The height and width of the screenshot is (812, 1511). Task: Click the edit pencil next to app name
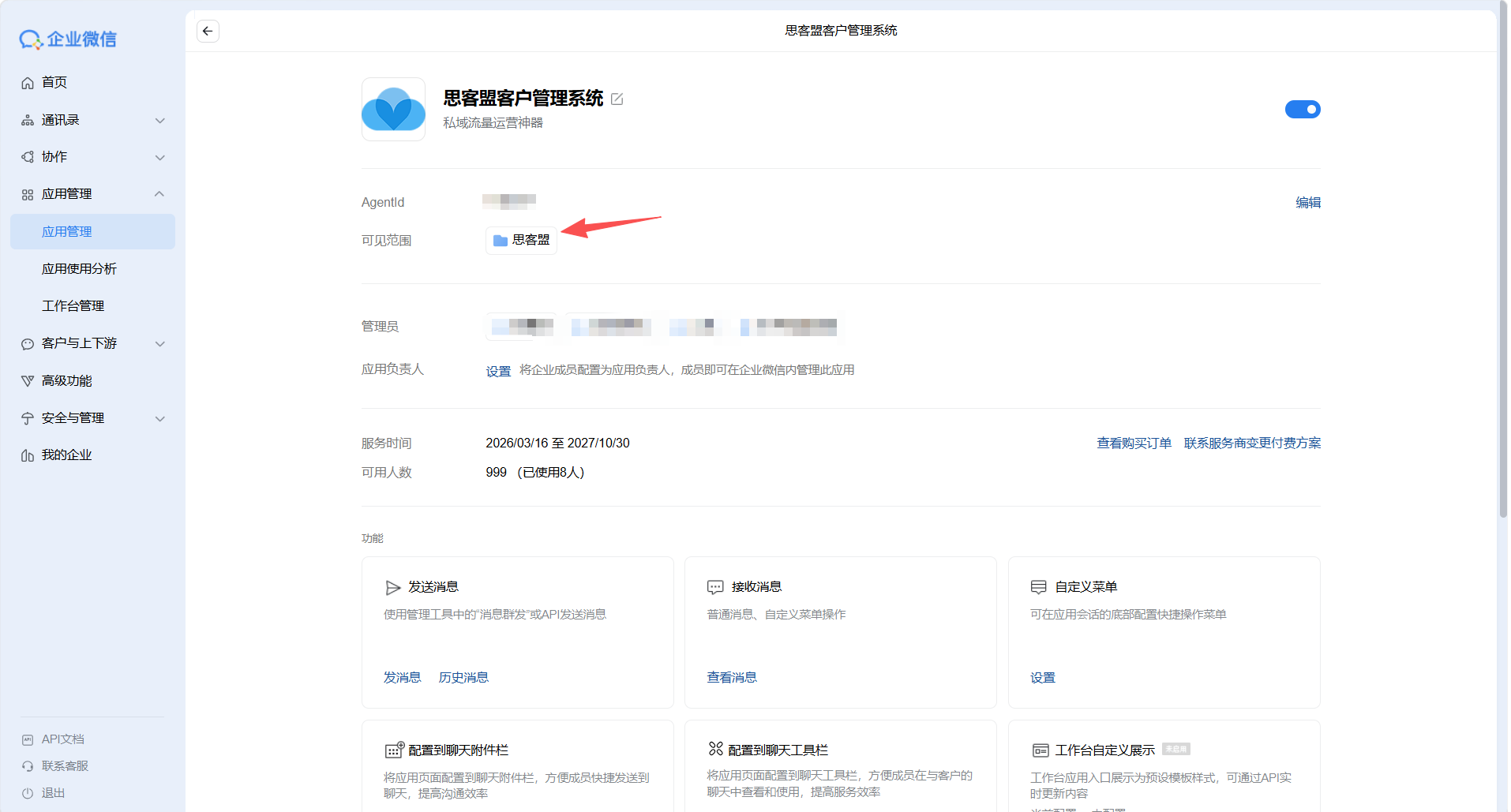click(x=617, y=99)
